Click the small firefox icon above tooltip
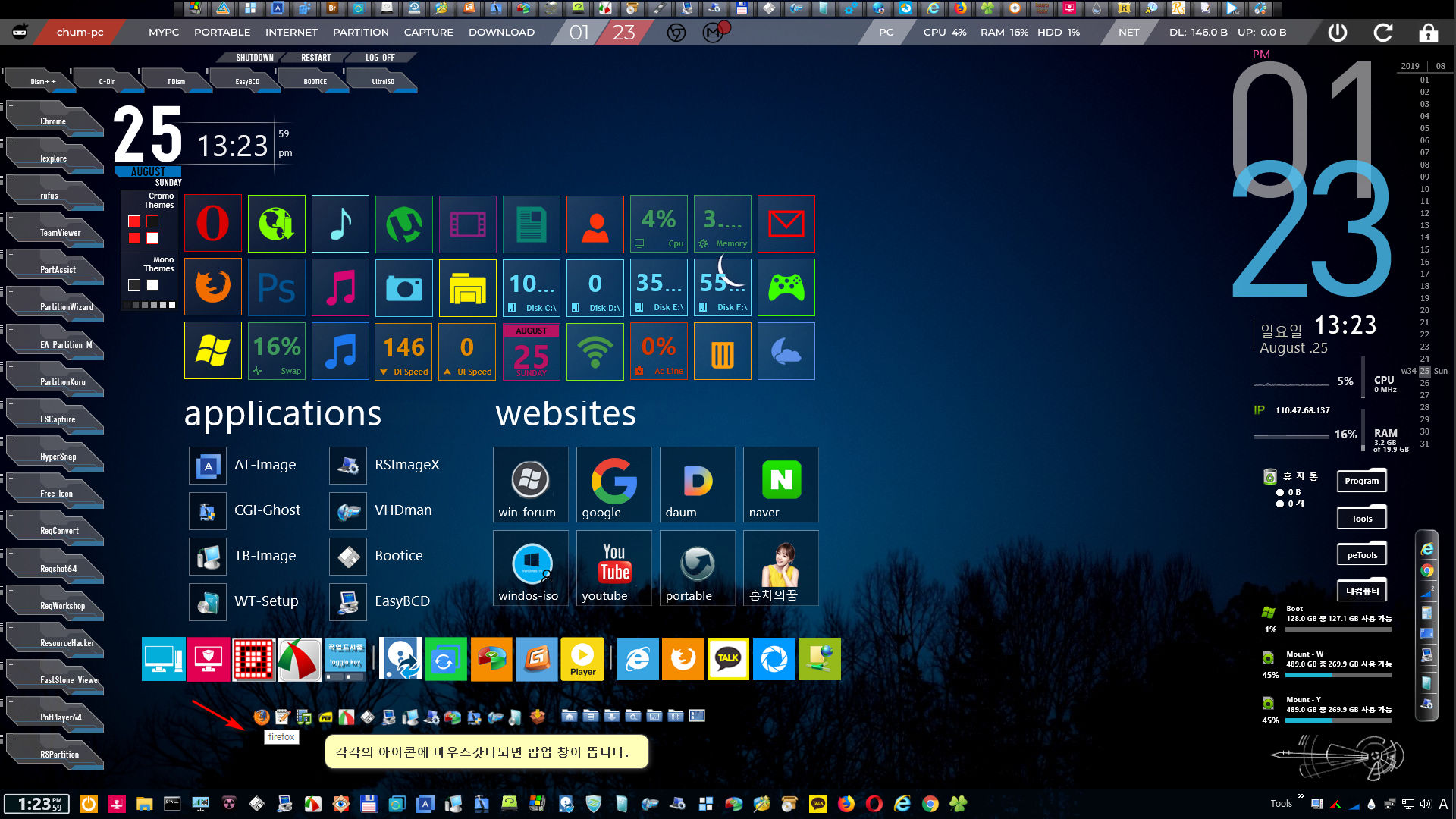 pos(262,717)
